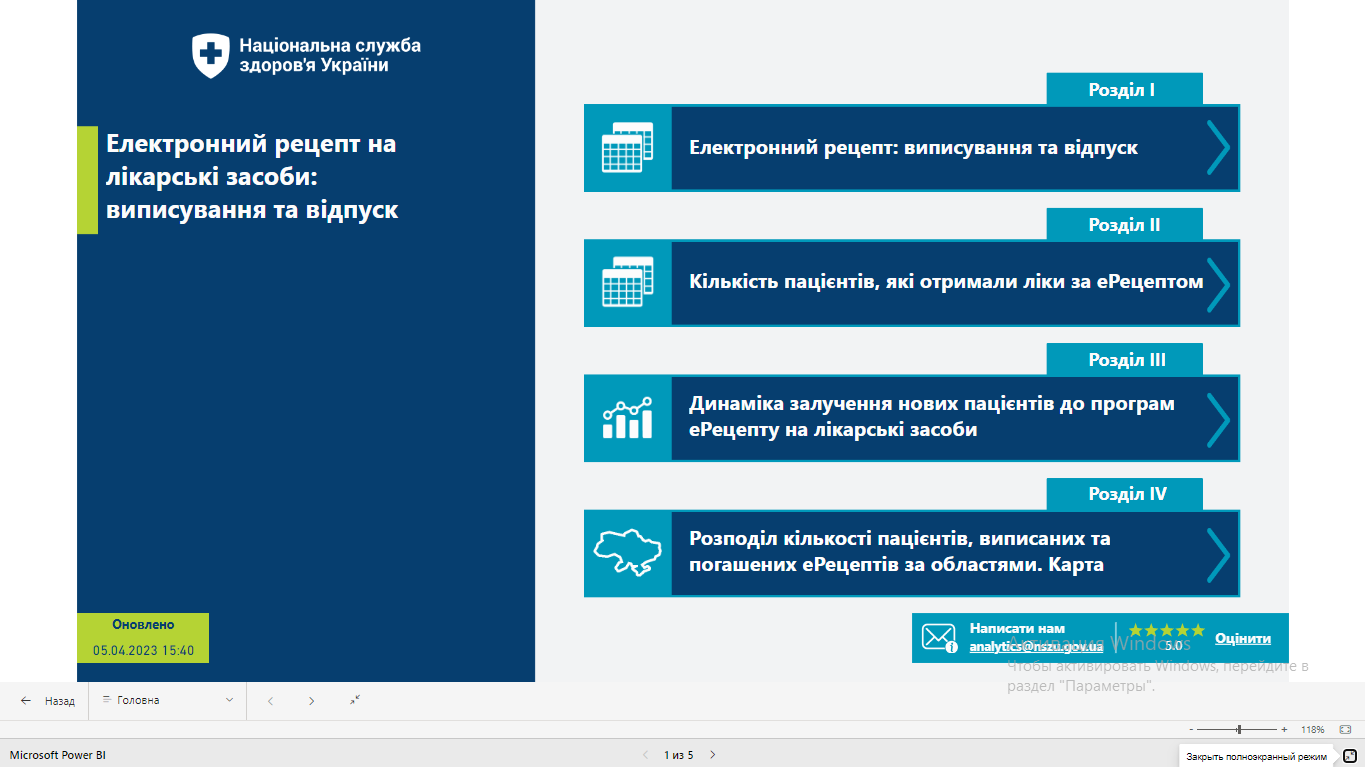1365x767 pixels.
Task: Click the Назад button label
Action: click(60, 701)
